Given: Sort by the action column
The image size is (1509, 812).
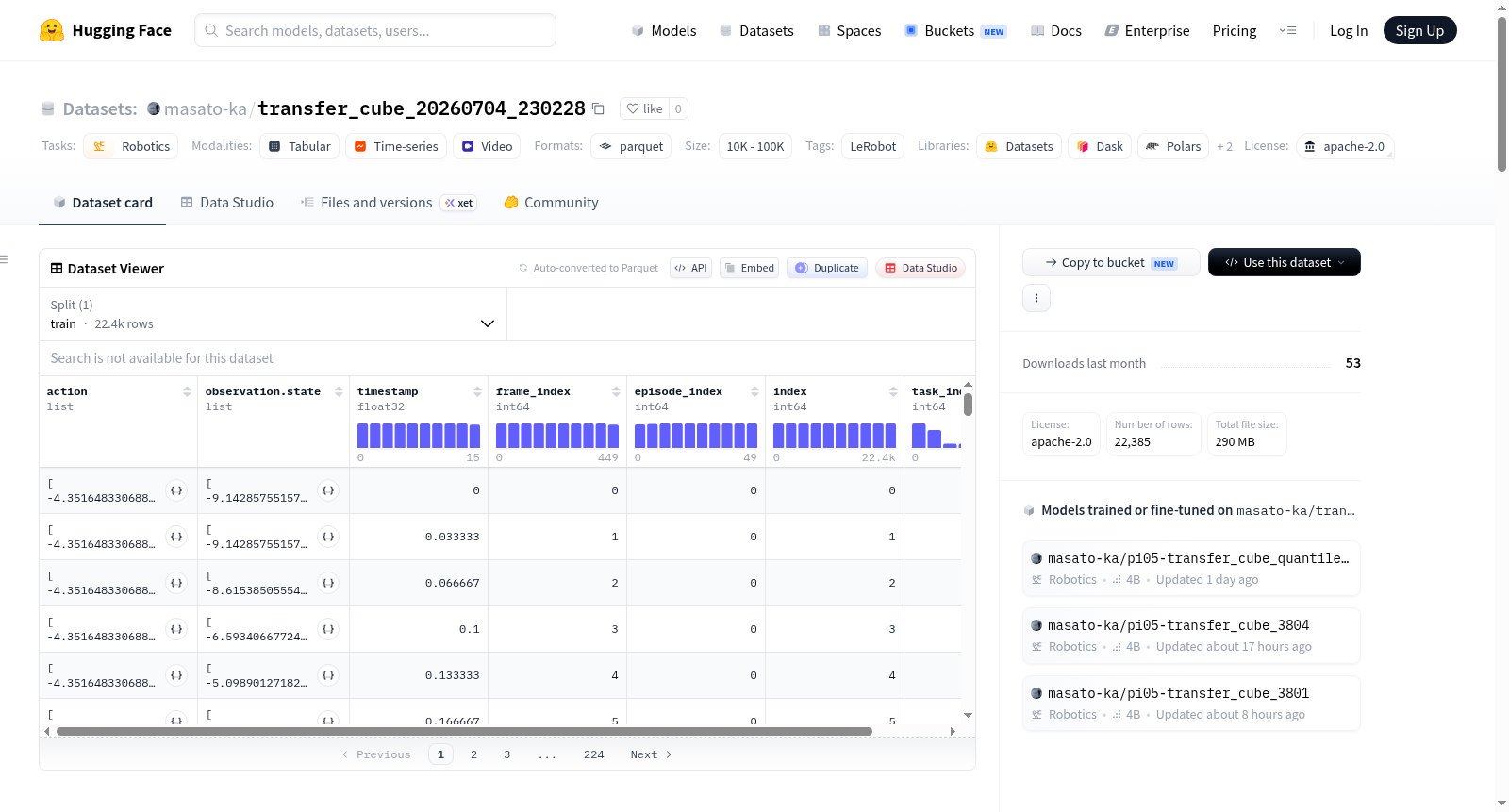Looking at the screenshot, I should [187, 391].
